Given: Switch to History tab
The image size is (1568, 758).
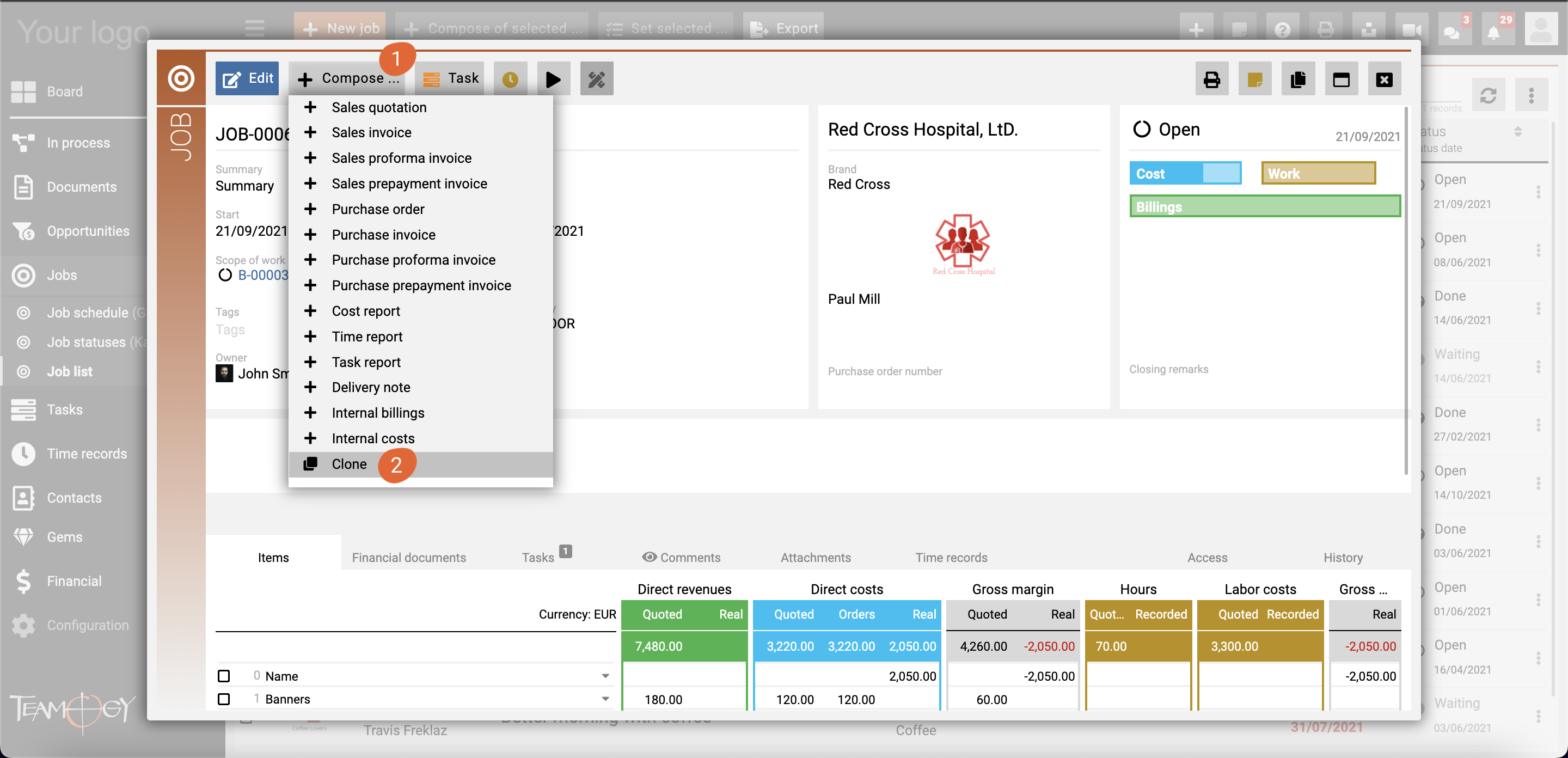Looking at the screenshot, I should [x=1343, y=557].
